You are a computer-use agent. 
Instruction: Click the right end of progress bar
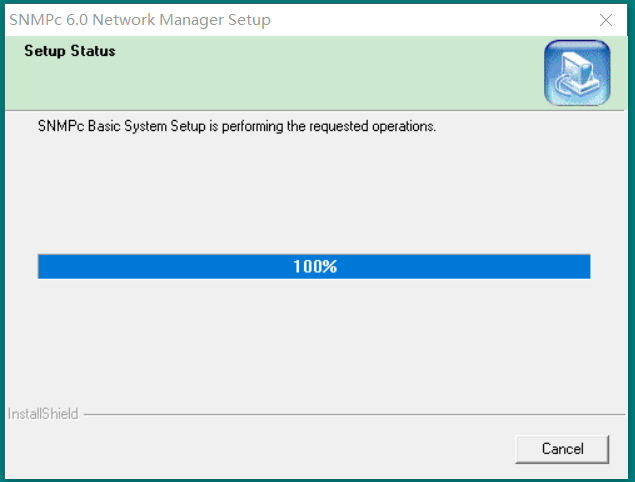pos(586,267)
